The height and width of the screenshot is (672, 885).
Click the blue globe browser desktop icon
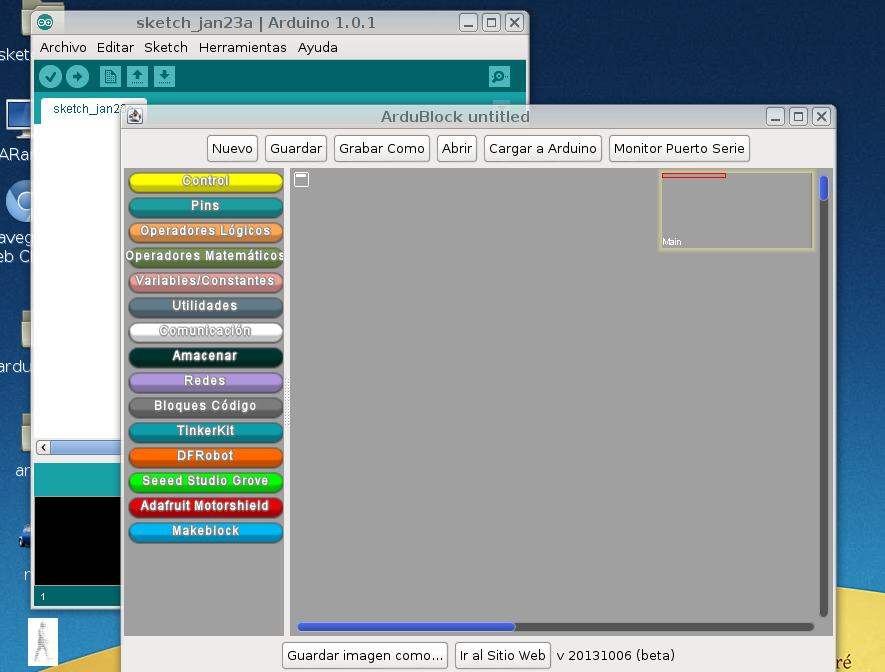click(x=20, y=201)
